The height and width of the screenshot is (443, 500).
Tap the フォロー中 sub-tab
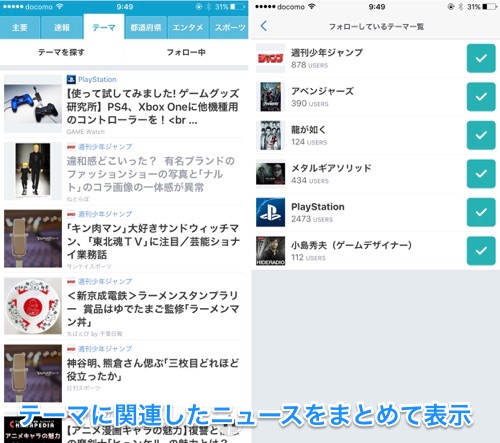[186, 52]
